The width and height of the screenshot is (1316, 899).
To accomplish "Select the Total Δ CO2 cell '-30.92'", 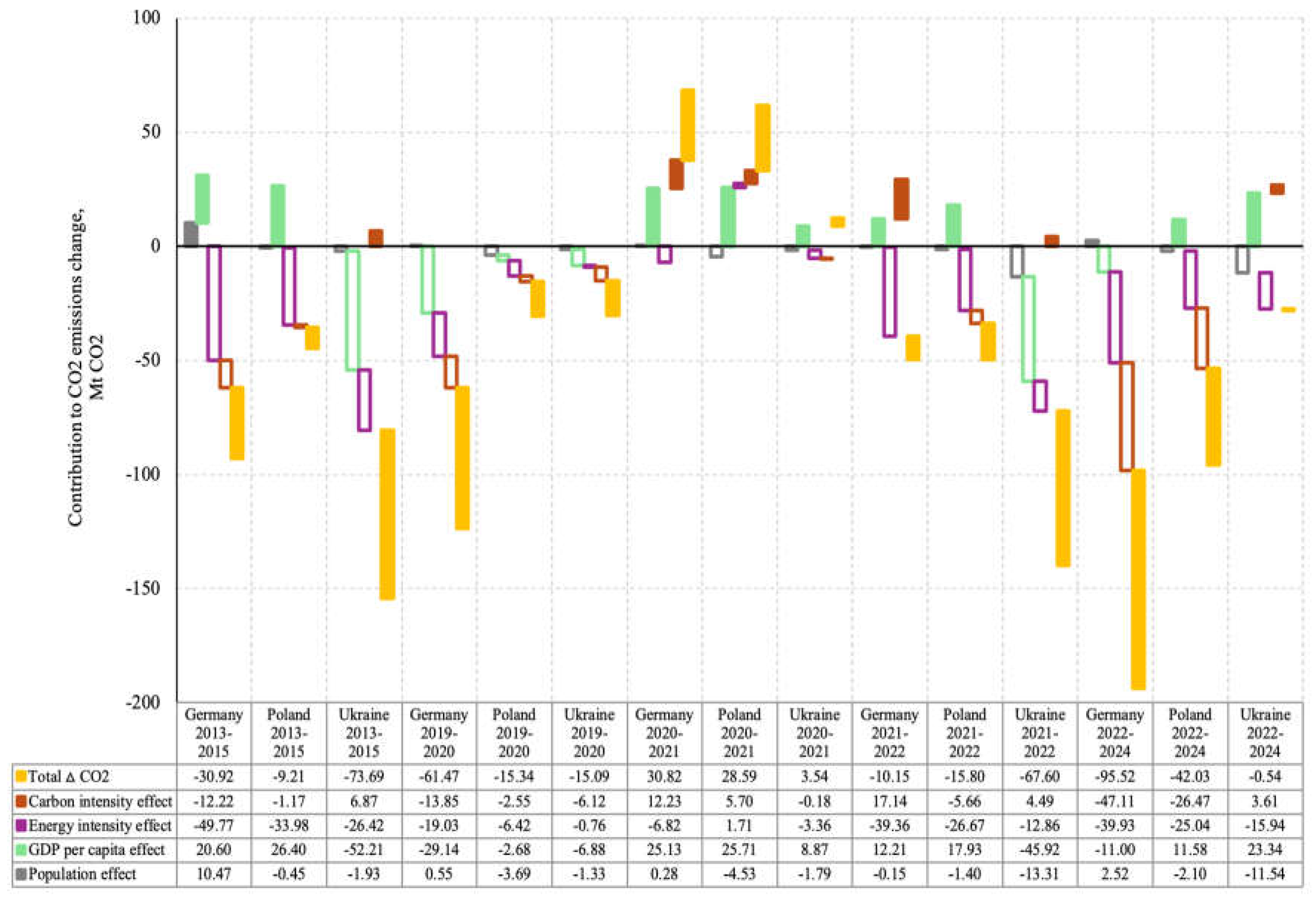I will (x=213, y=776).
